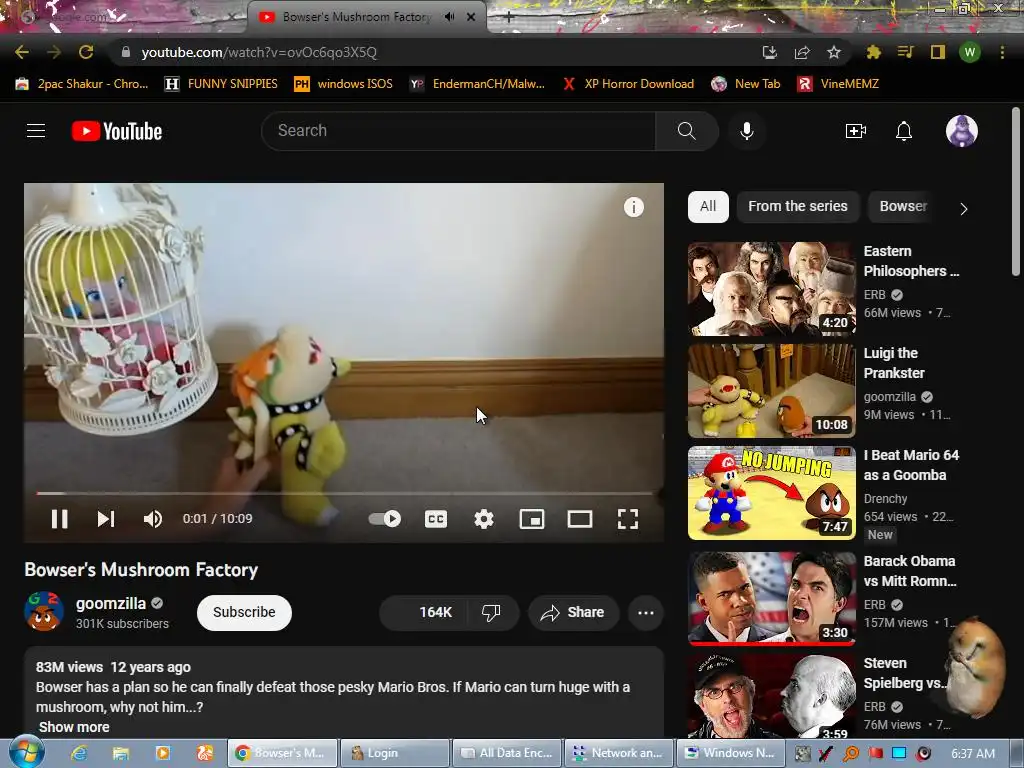
Task: Open the Create video menu
Action: [856, 131]
